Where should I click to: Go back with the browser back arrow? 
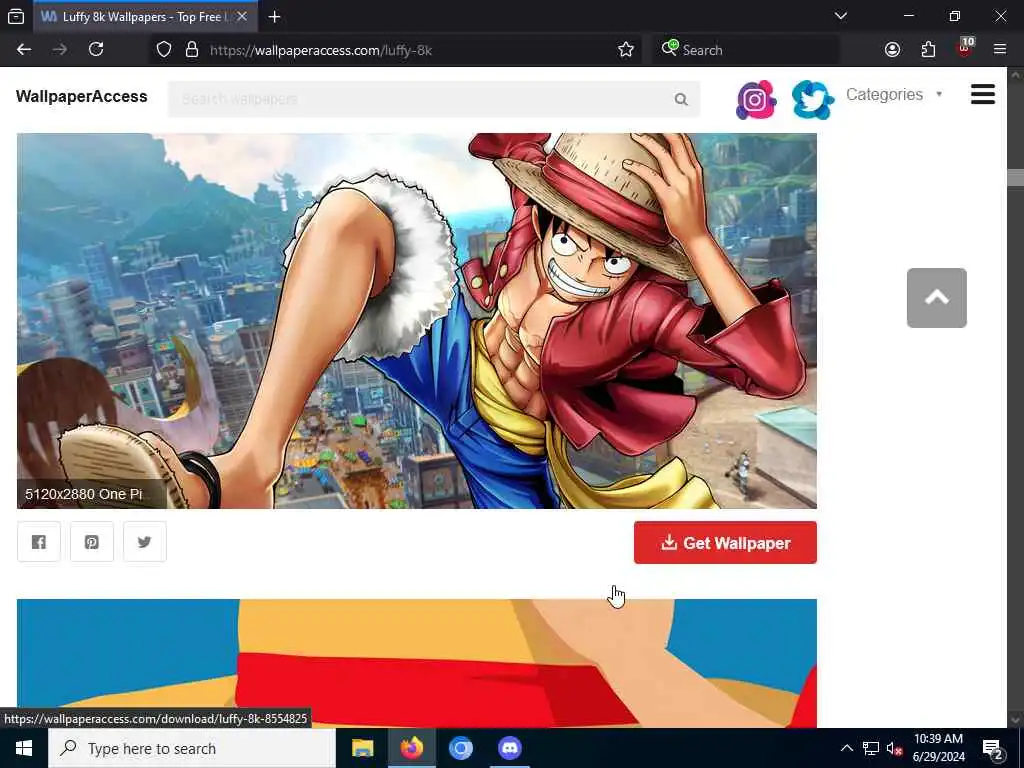click(24, 50)
